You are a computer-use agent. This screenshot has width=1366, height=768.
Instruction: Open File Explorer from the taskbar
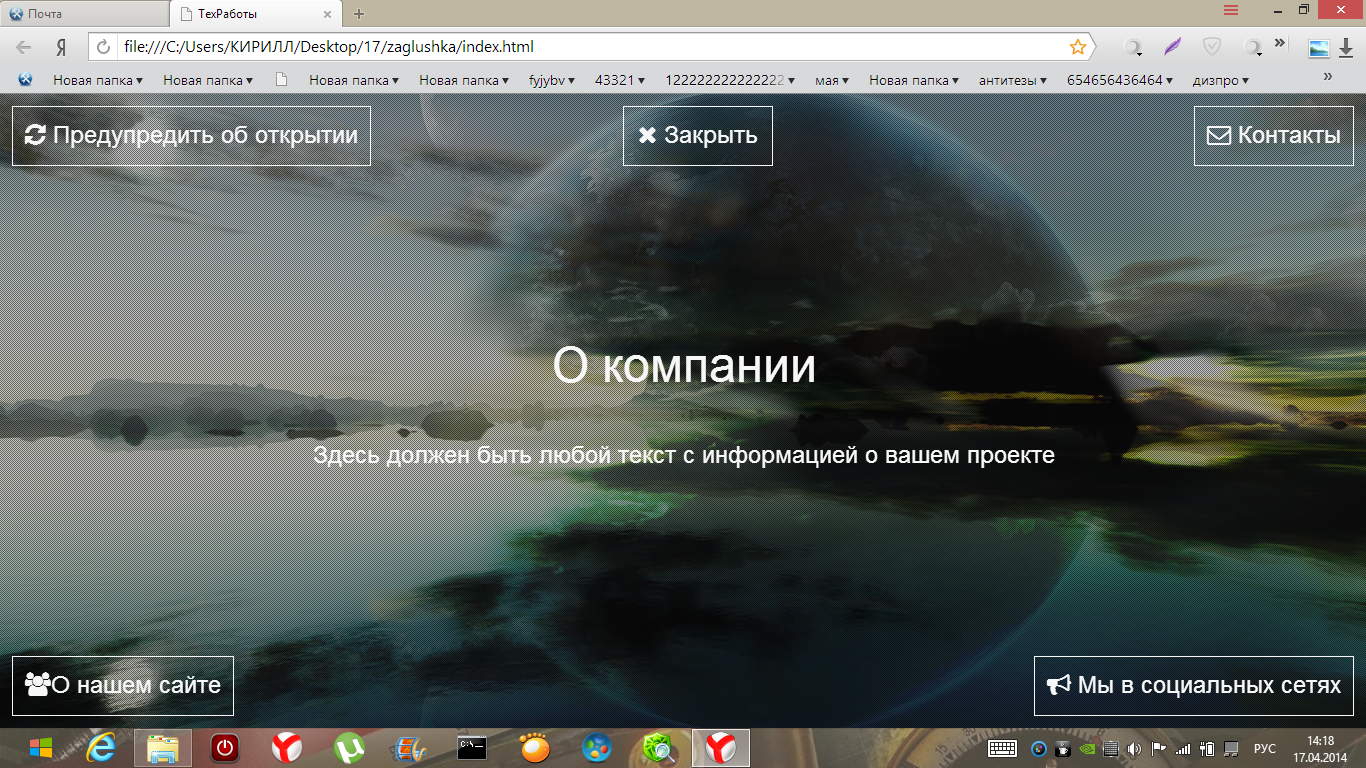coord(163,747)
